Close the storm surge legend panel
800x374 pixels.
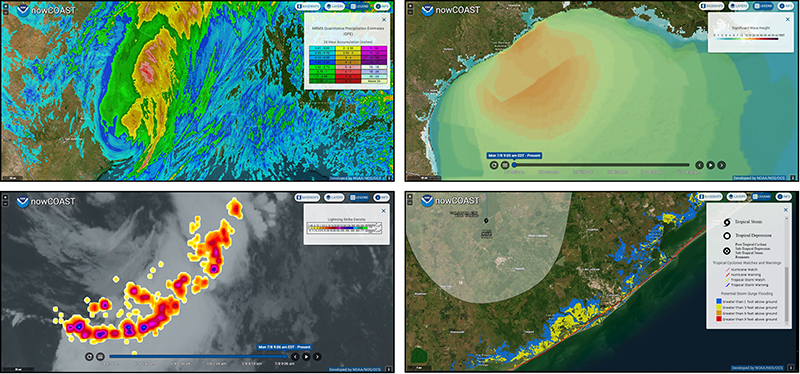pyautogui.click(x=786, y=210)
